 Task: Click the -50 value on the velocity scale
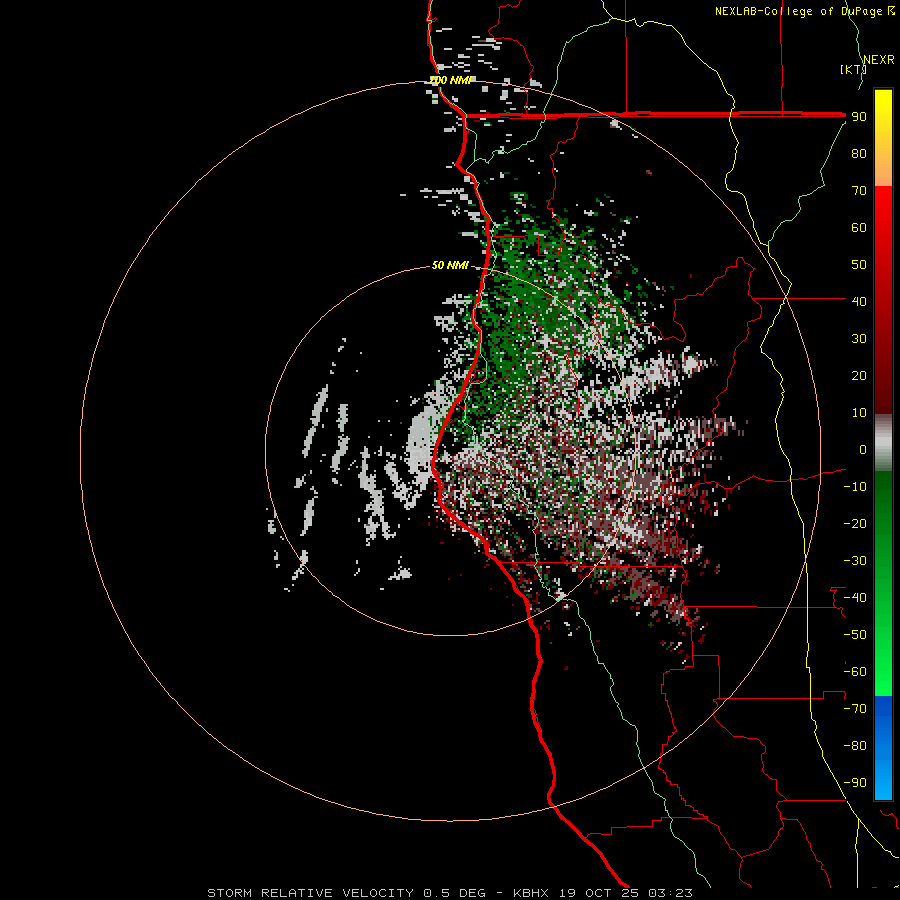click(855, 635)
